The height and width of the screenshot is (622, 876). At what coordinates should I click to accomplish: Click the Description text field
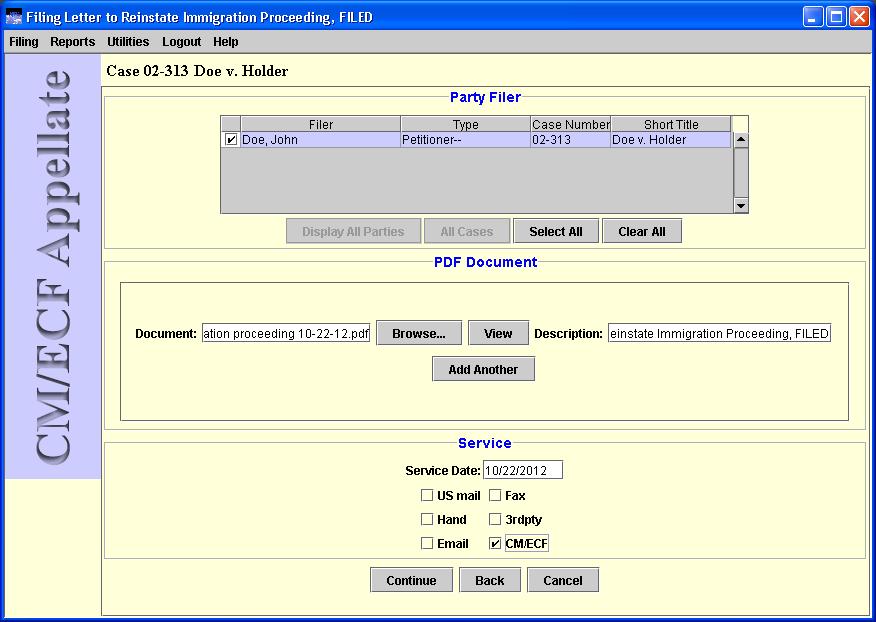coord(720,334)
